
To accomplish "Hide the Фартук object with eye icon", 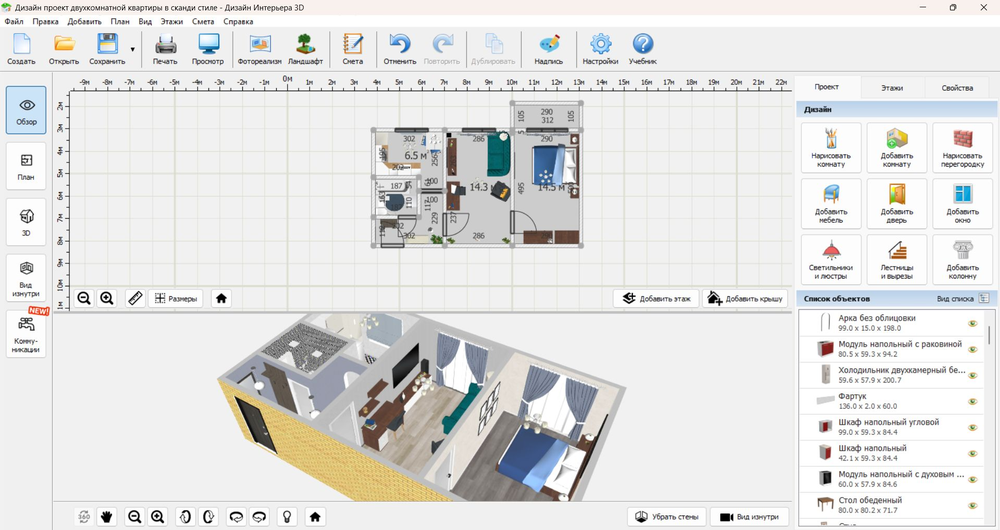I will [971, 402].
